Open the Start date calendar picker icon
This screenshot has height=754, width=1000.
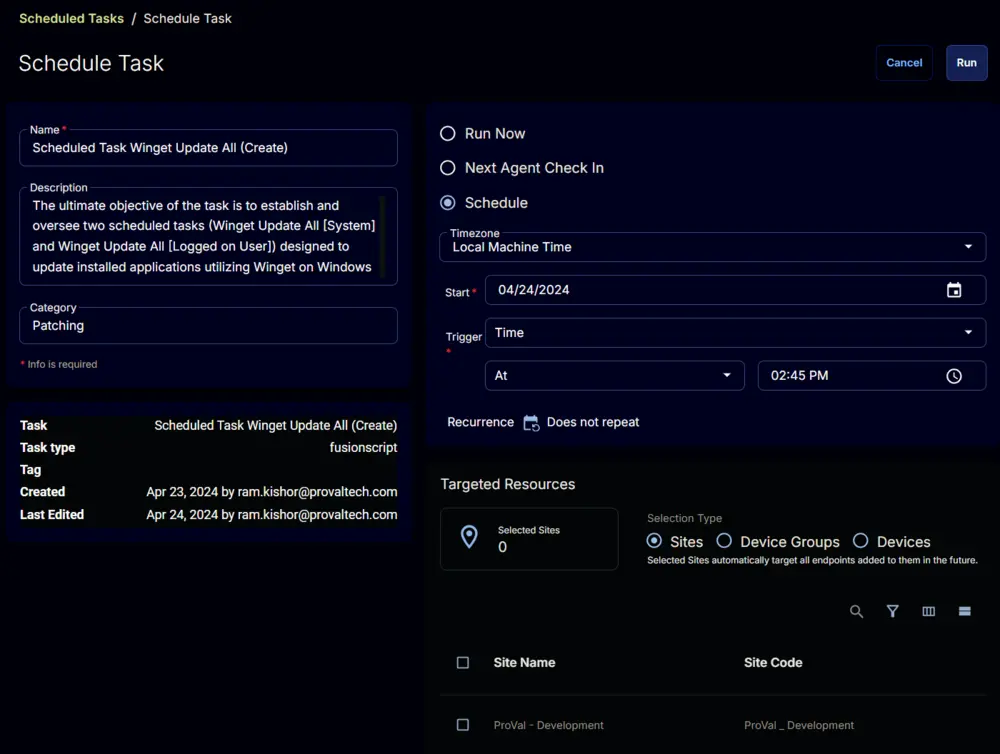[953, 290]
